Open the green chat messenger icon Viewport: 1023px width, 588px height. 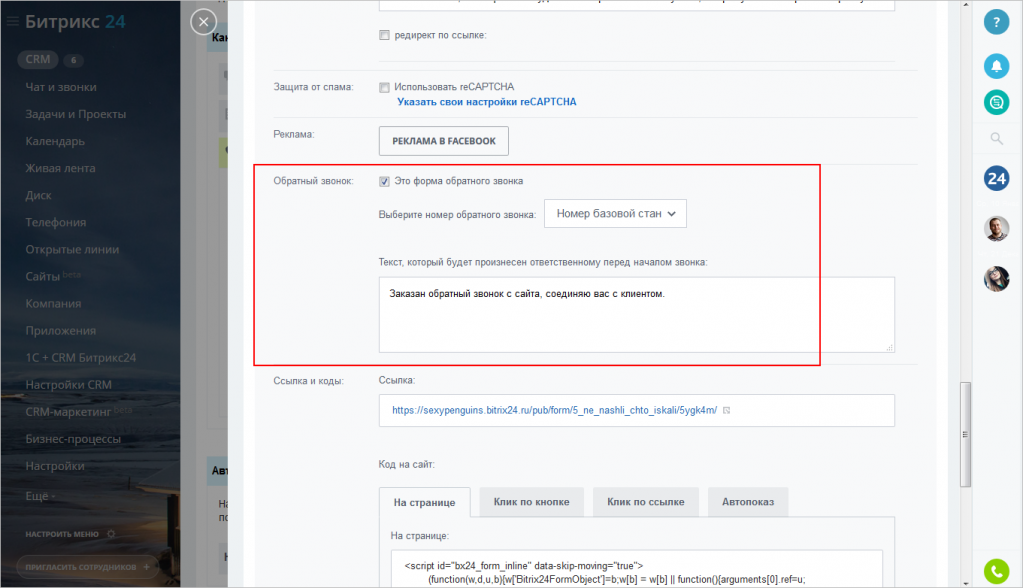996,102
